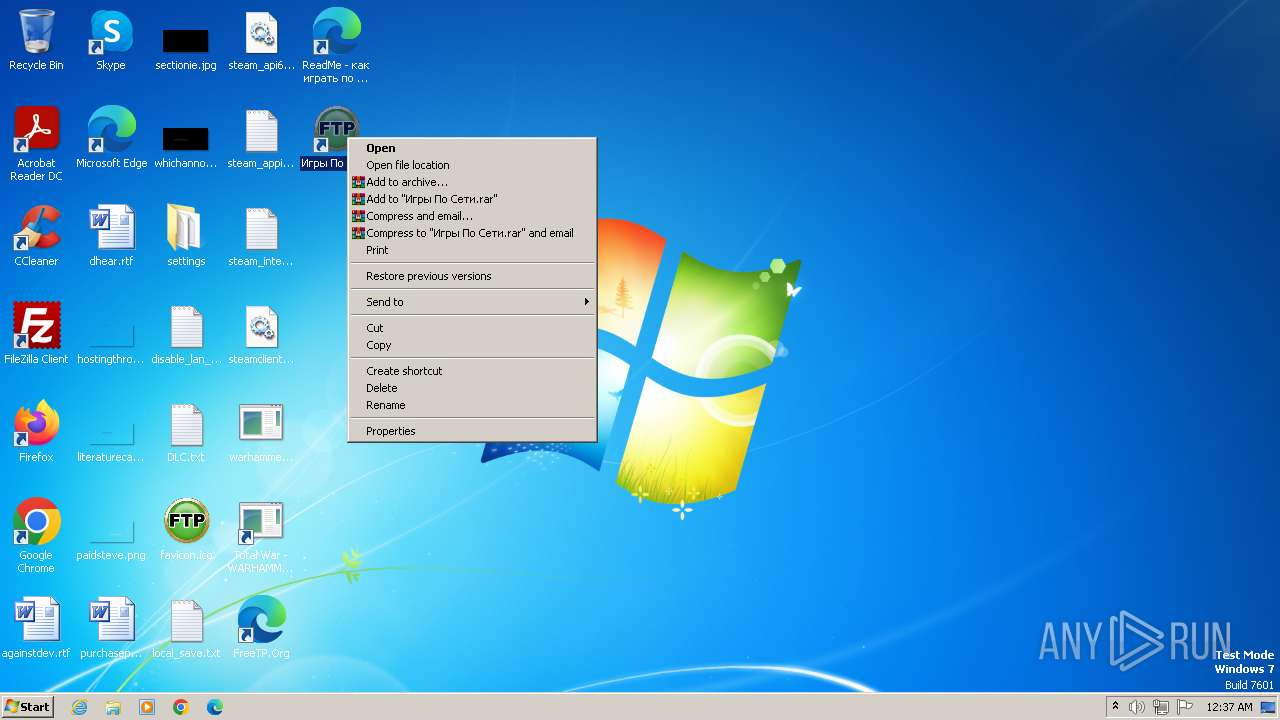Viewport: 1280px width, 720px height.
Task: Open the volume speaker tray icon
Action: (1137, 707)
